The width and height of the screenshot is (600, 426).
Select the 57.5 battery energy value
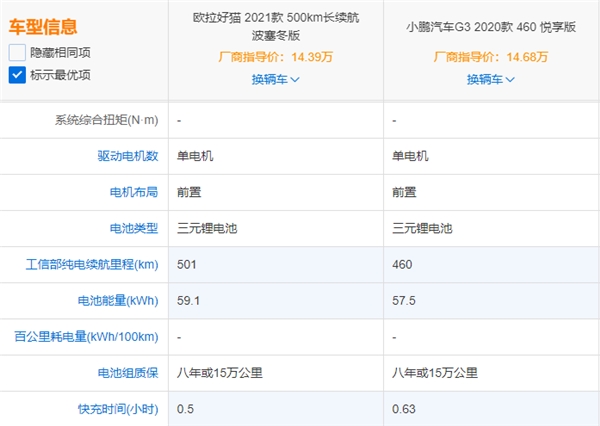404,300
